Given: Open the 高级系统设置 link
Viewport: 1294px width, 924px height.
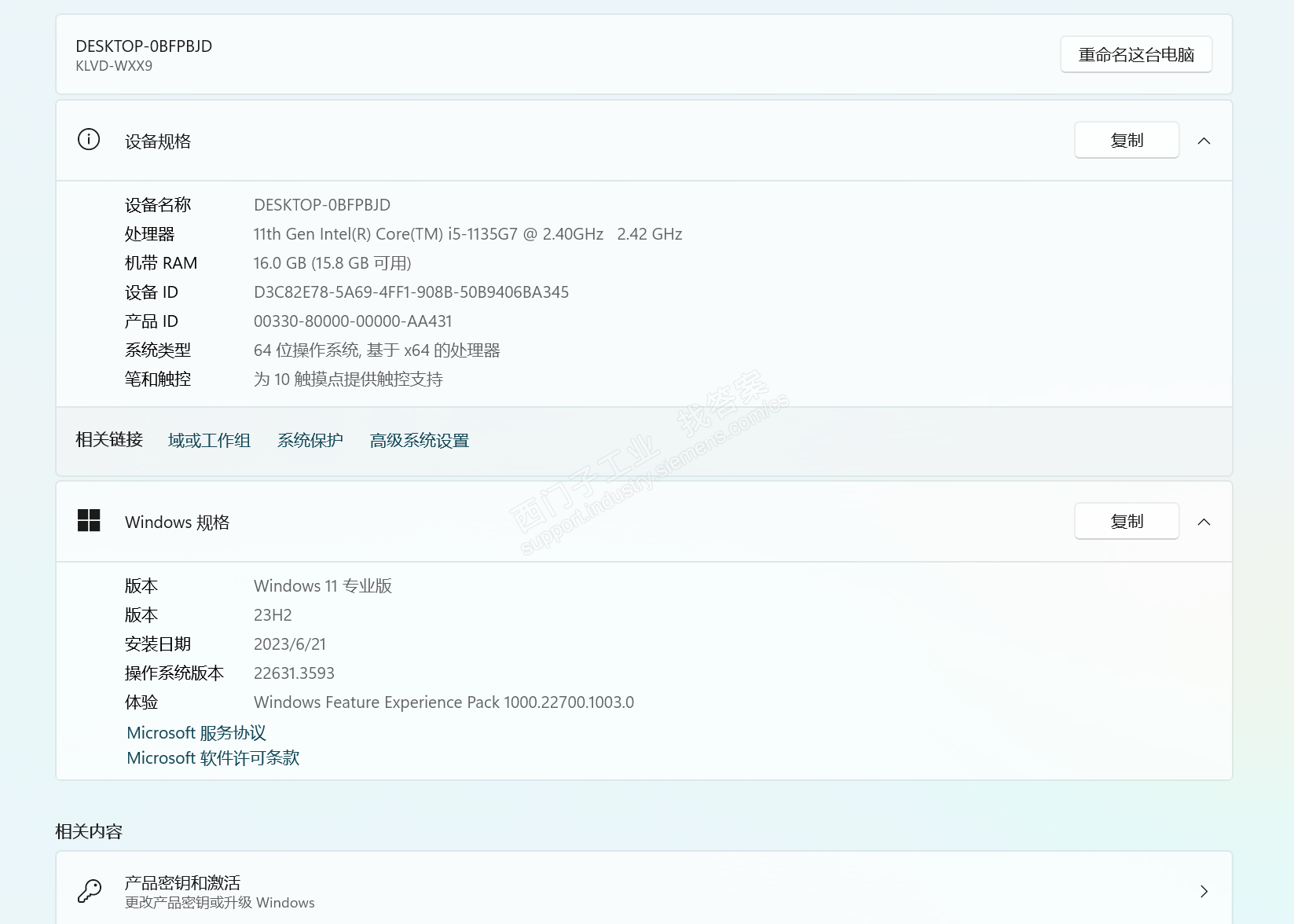Looking at the screenshot, I should pyautogui.click(x=420, y=441).
